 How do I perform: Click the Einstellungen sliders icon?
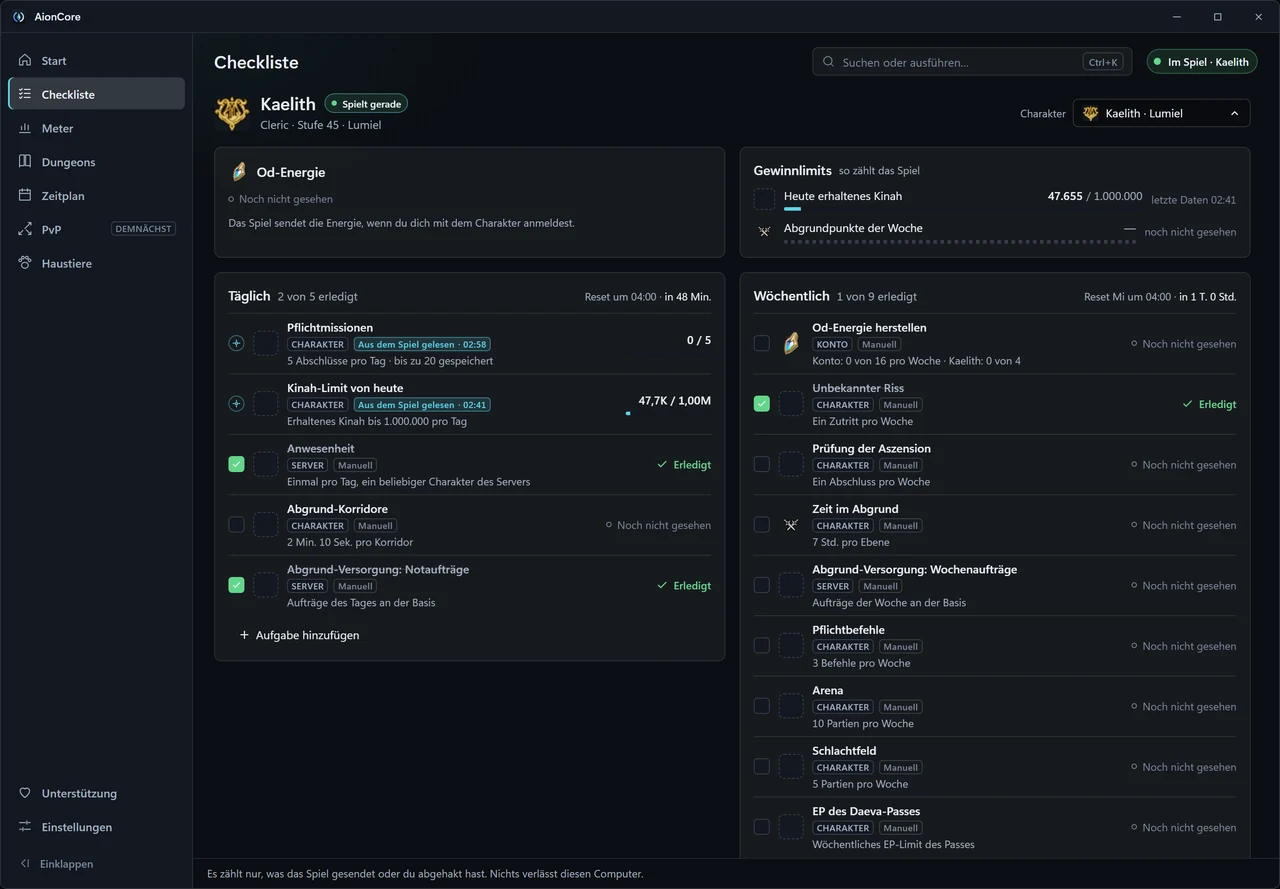coord(25,827)
